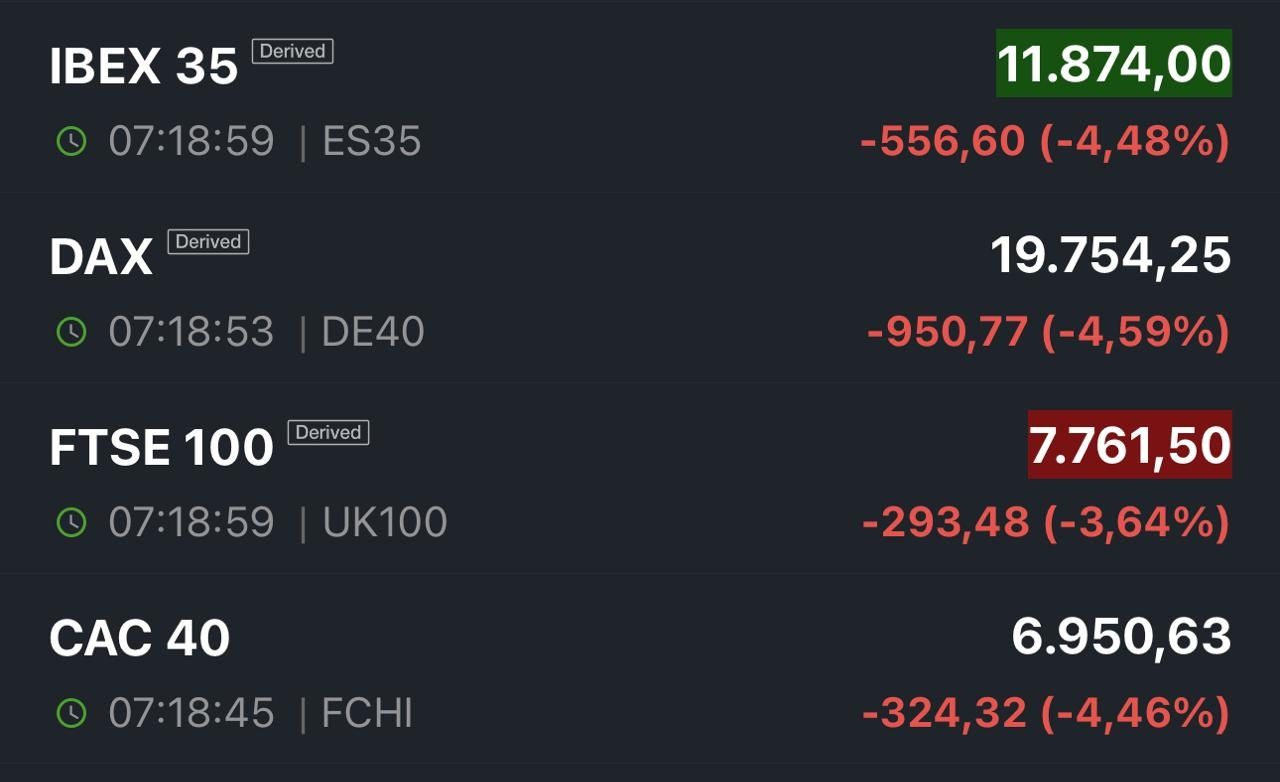Click the Derived badge beside FTSE 100
This screenshot has width=1280, height=782.
(x=328, y=432)
